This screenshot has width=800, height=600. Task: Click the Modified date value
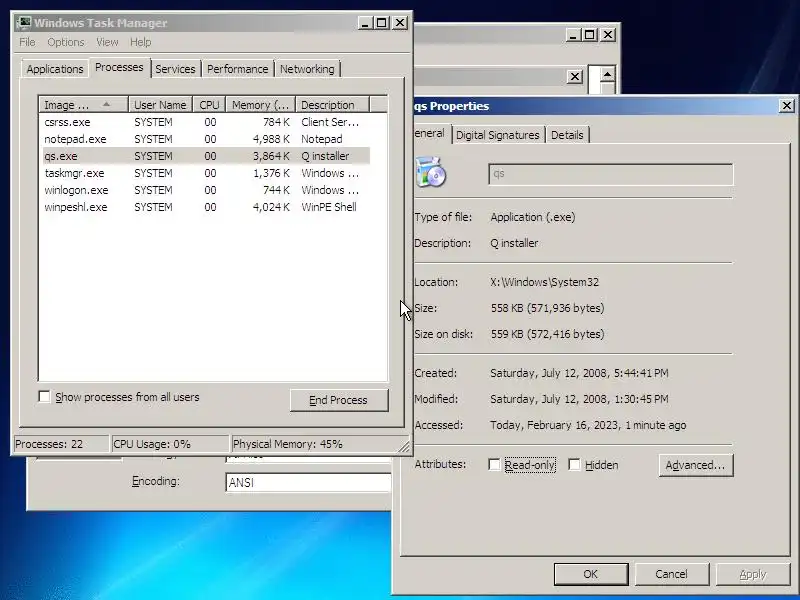tap(579, 398)
